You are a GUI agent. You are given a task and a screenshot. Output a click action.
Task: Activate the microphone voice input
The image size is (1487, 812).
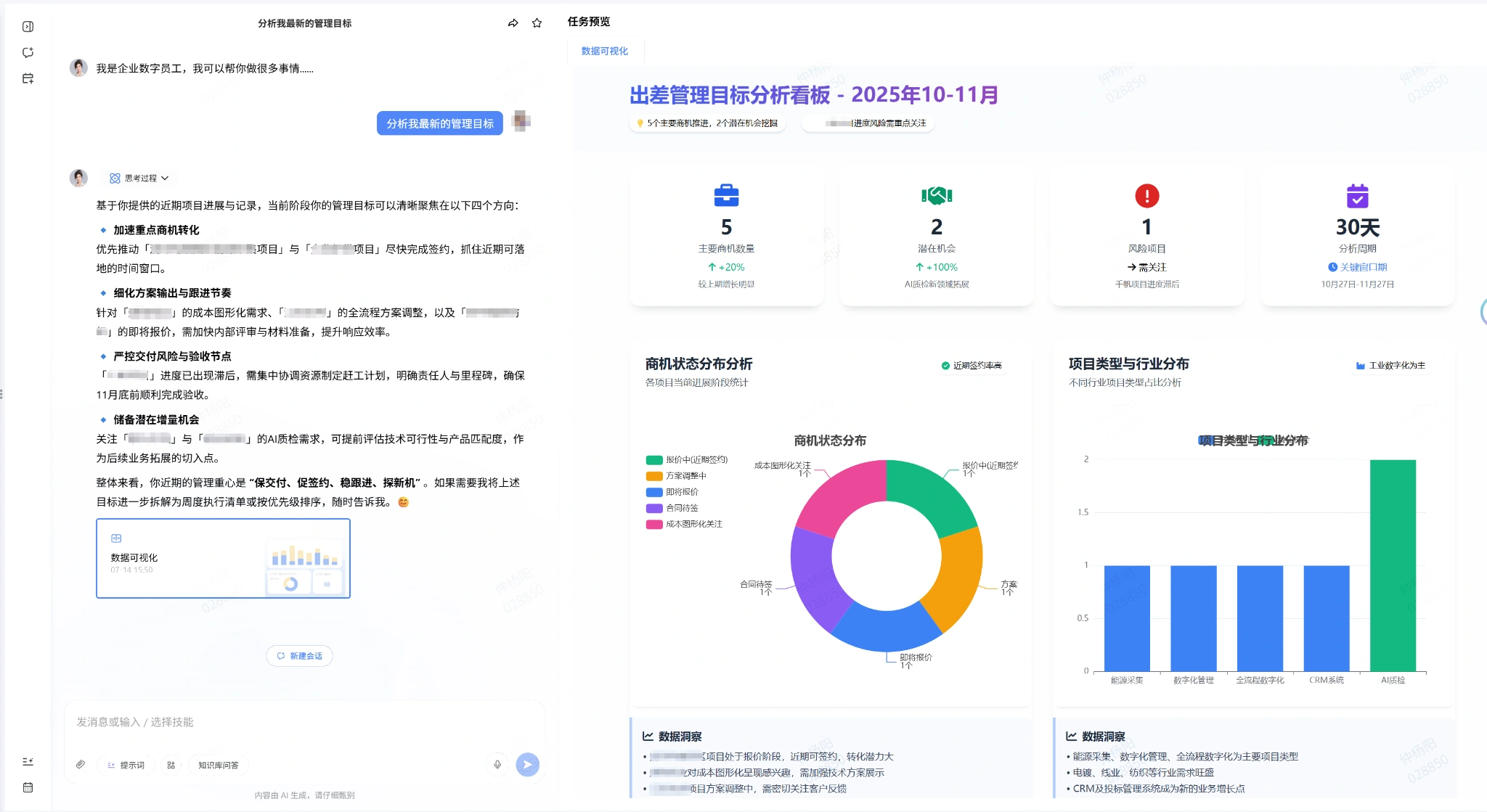(x=497, y=764)
